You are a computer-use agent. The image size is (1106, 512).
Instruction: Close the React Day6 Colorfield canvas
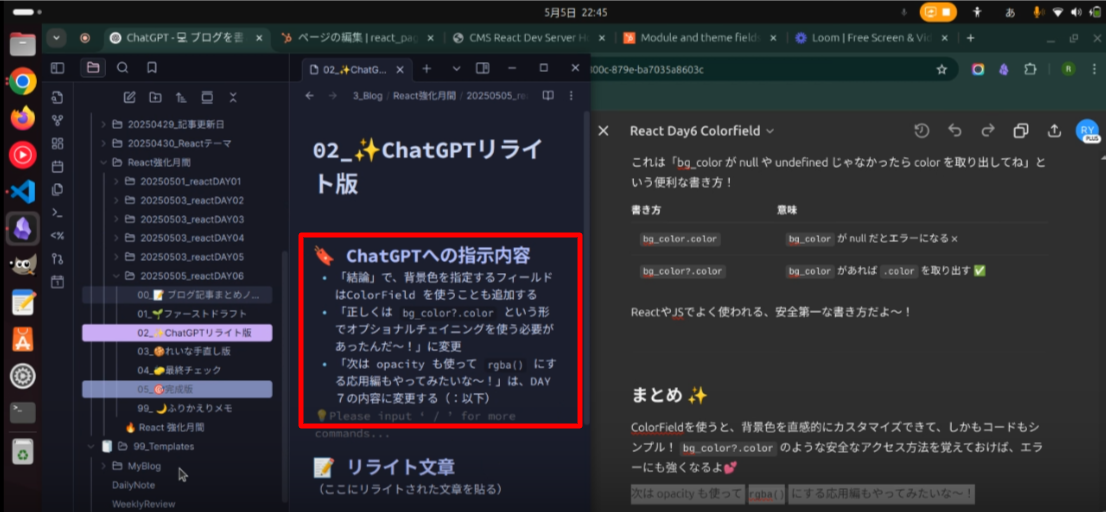pos(603,130)
